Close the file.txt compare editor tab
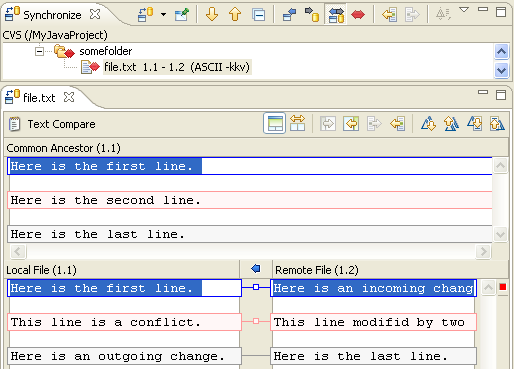 coord(69,97)
